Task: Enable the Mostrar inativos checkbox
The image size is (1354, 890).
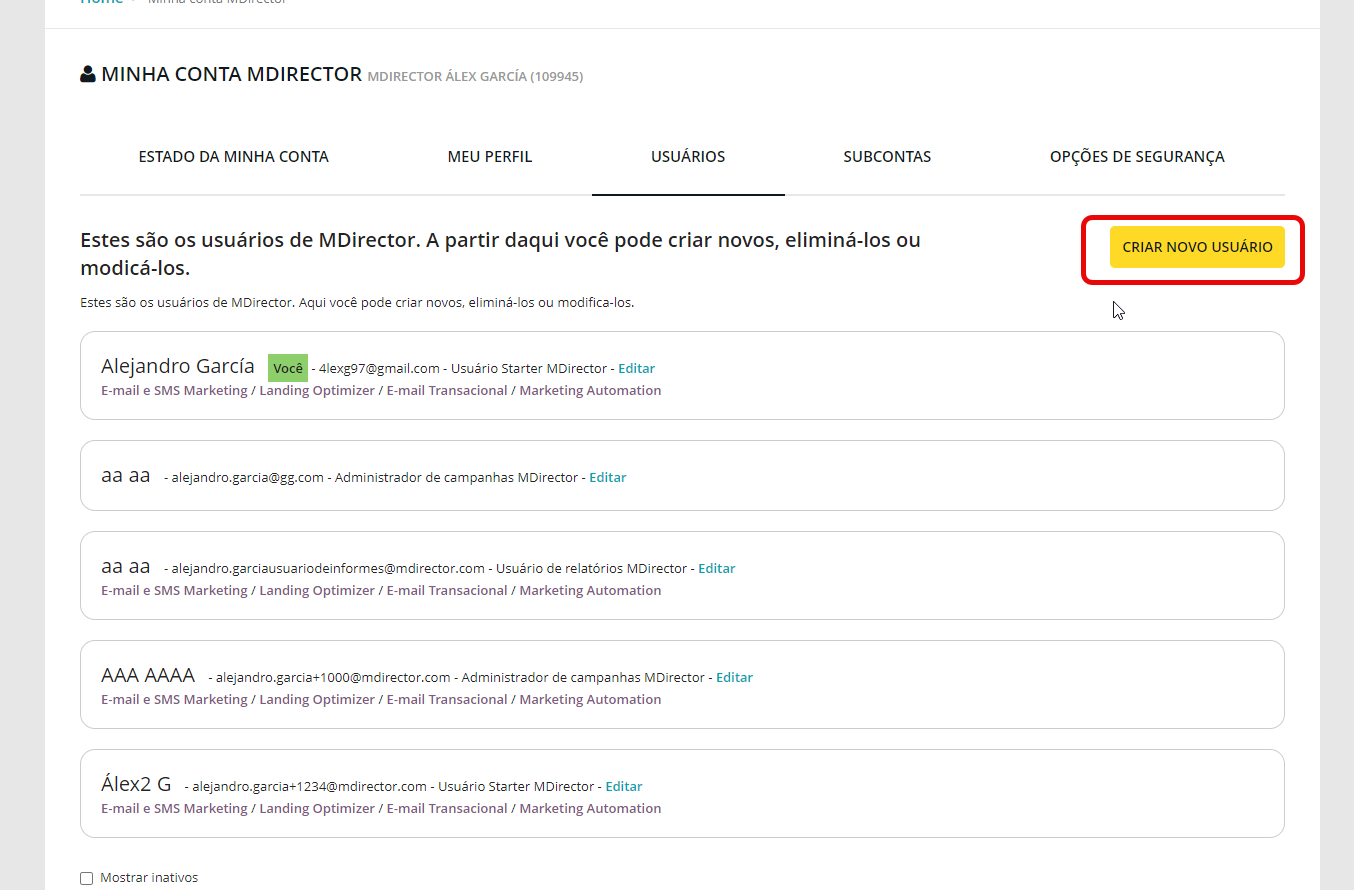Action: 87,878
